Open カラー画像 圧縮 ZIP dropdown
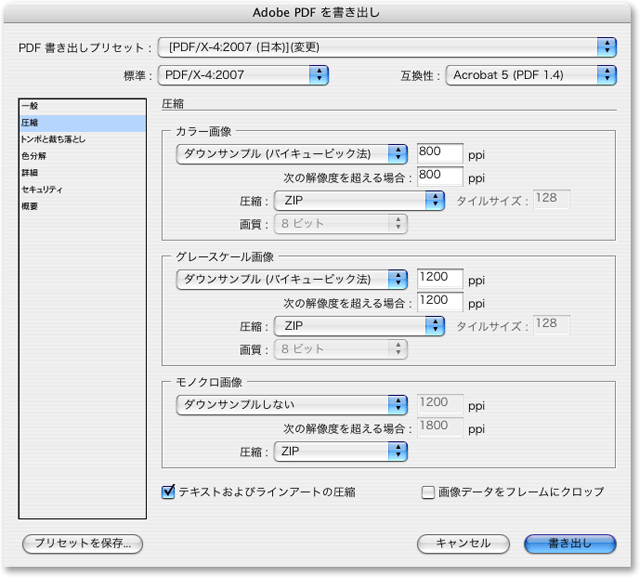 tap(359, 201)
